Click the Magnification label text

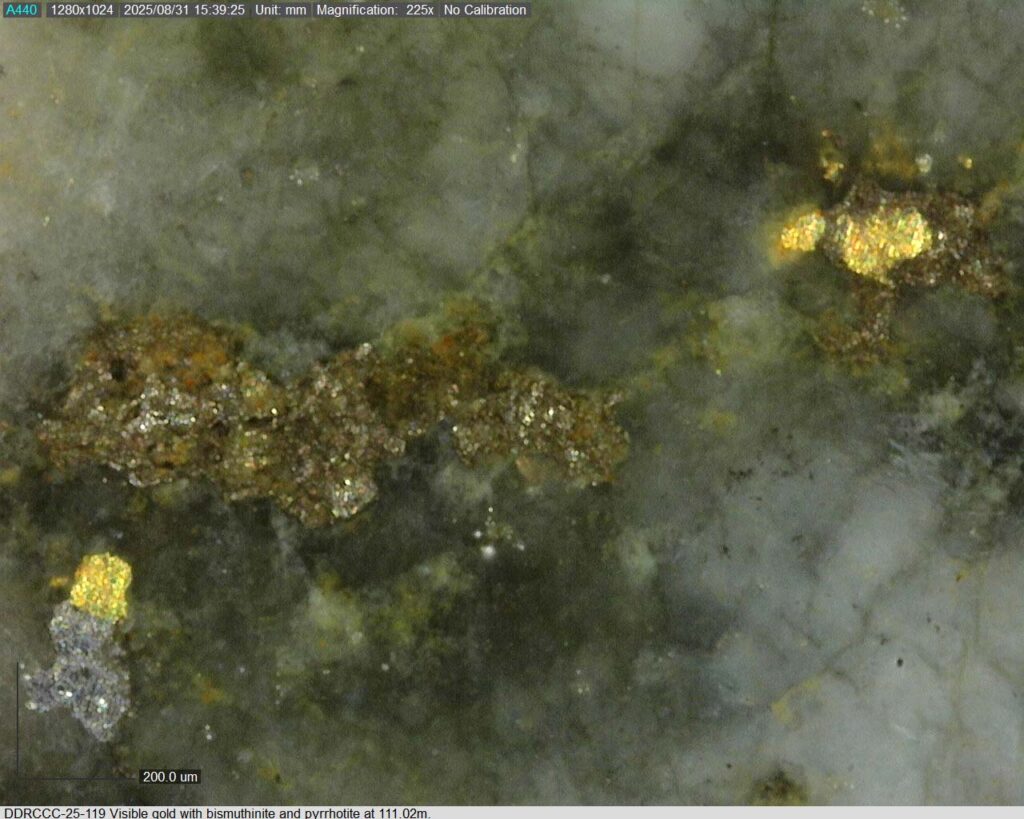click(357, 10)
